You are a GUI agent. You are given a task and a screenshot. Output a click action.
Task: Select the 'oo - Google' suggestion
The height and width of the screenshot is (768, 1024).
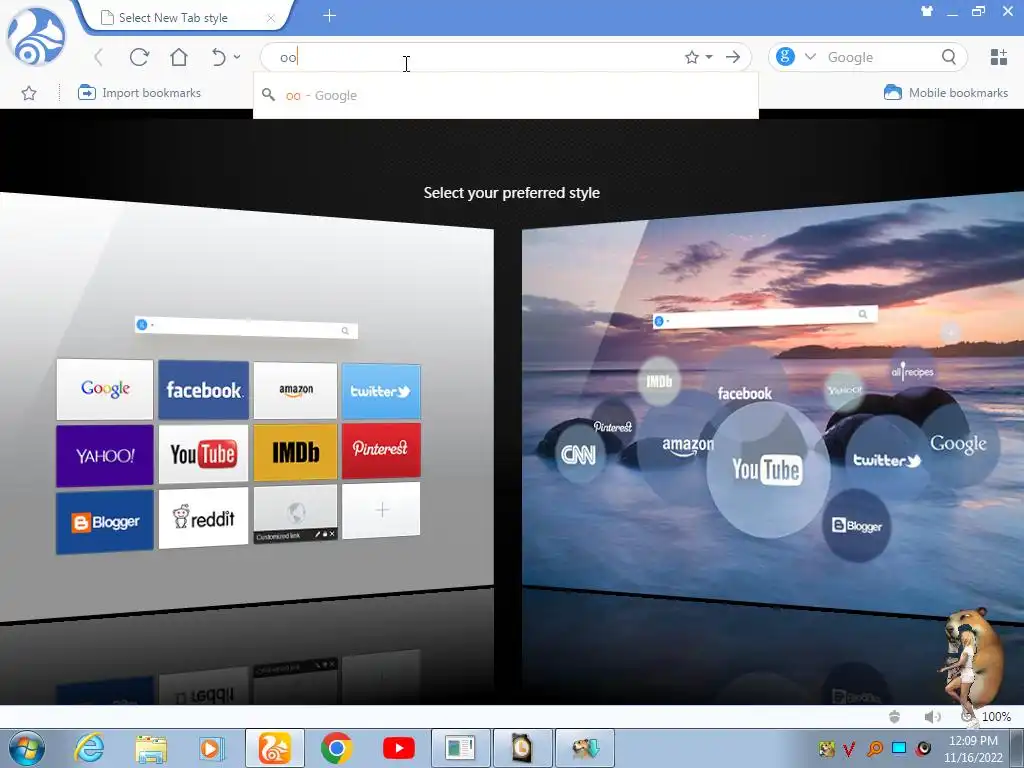click(x=505, y=95)
